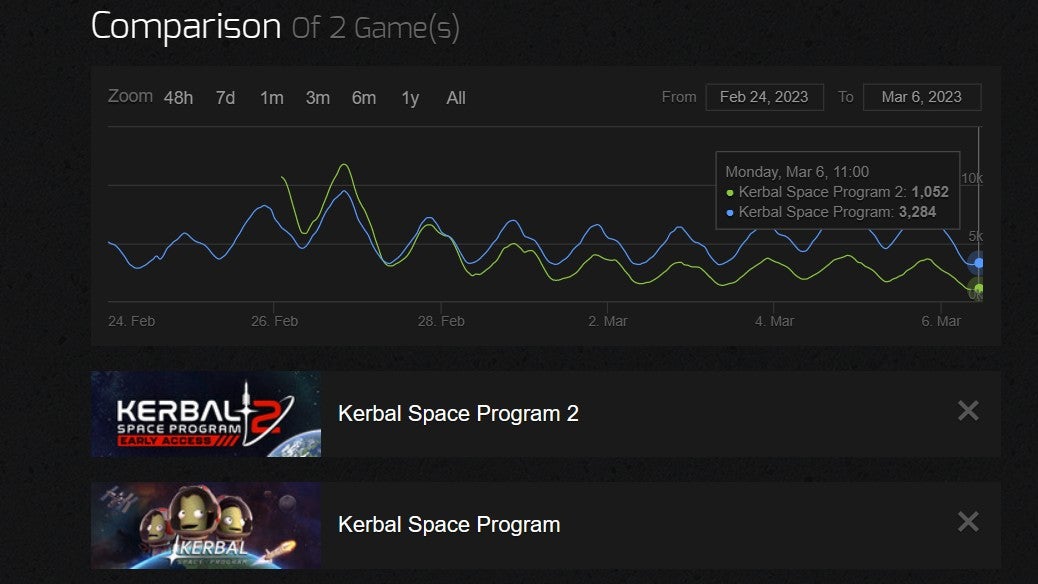Image resolution: width=1038 pixels, height=584 pixels.
Task: Switch to the 1m zoom view
Action: pos(272,97)
